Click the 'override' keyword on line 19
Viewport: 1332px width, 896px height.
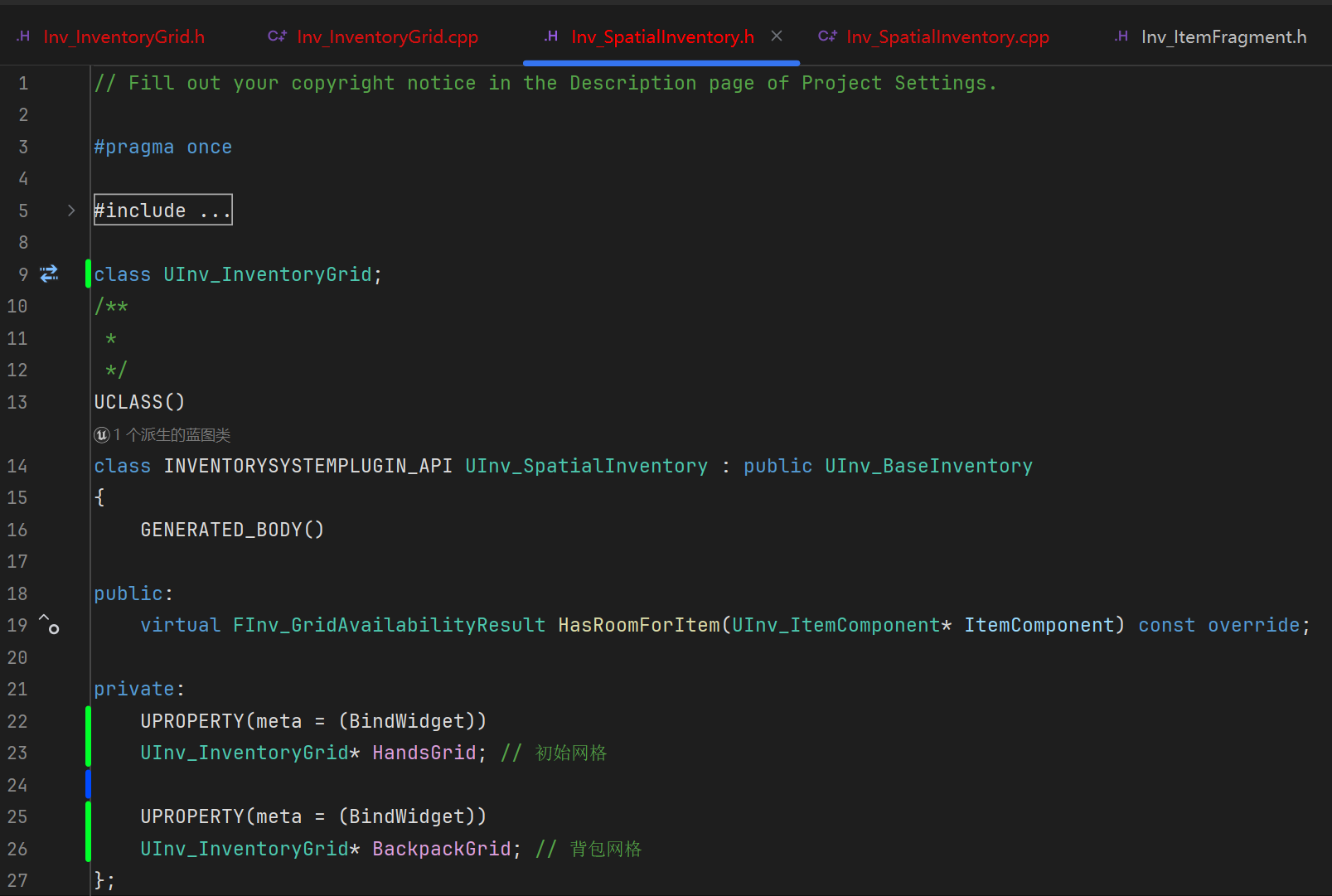point(1253,625)
